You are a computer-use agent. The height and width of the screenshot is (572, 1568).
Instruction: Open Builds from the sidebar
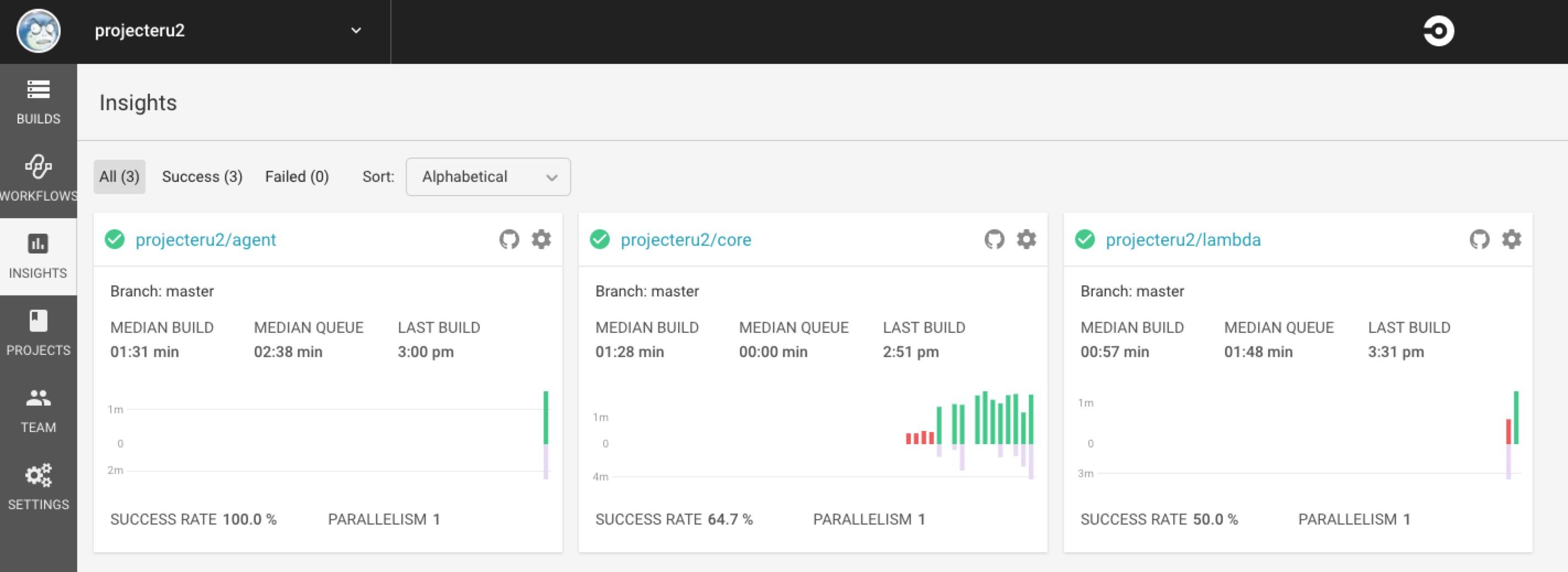pos(39,102)
